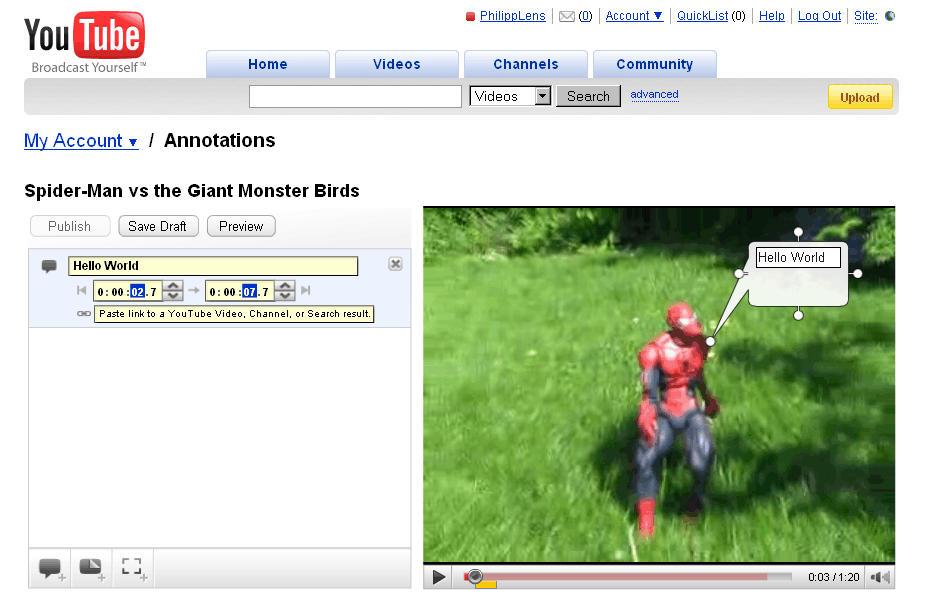Click the Upload button
Image resolution: width=931 pixels, height=613 pixels.
859,96
